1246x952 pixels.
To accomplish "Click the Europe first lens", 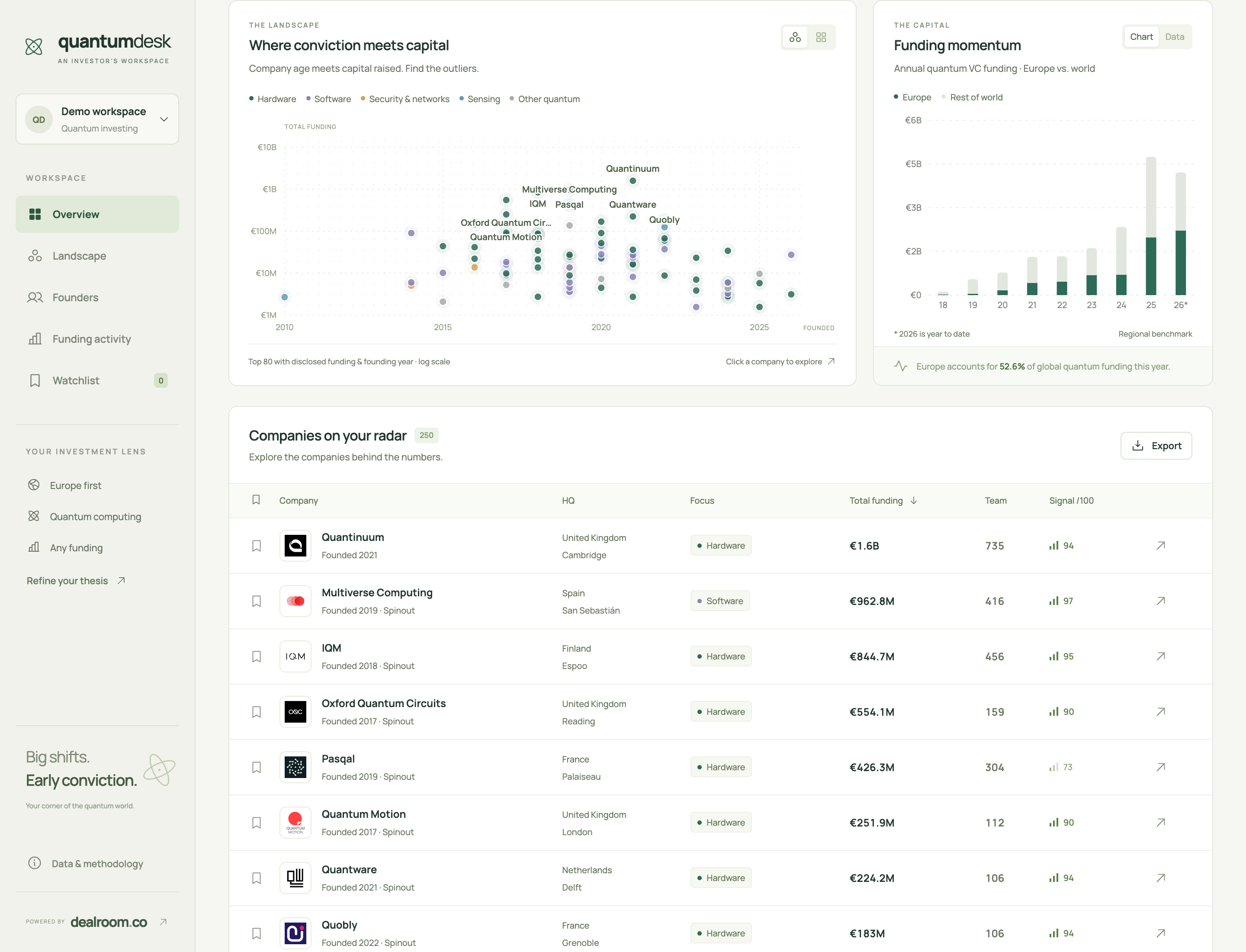I will click(64, 486).
